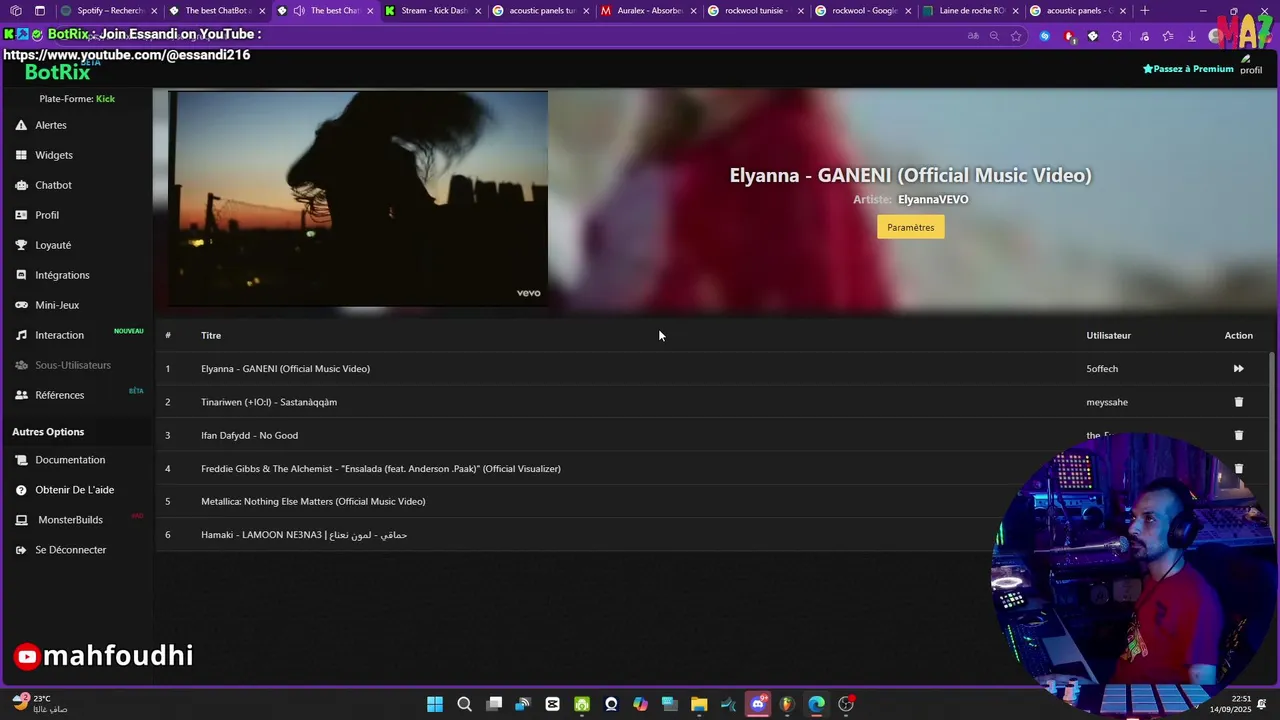Open Discord from the taskbar

pos(758,704)
